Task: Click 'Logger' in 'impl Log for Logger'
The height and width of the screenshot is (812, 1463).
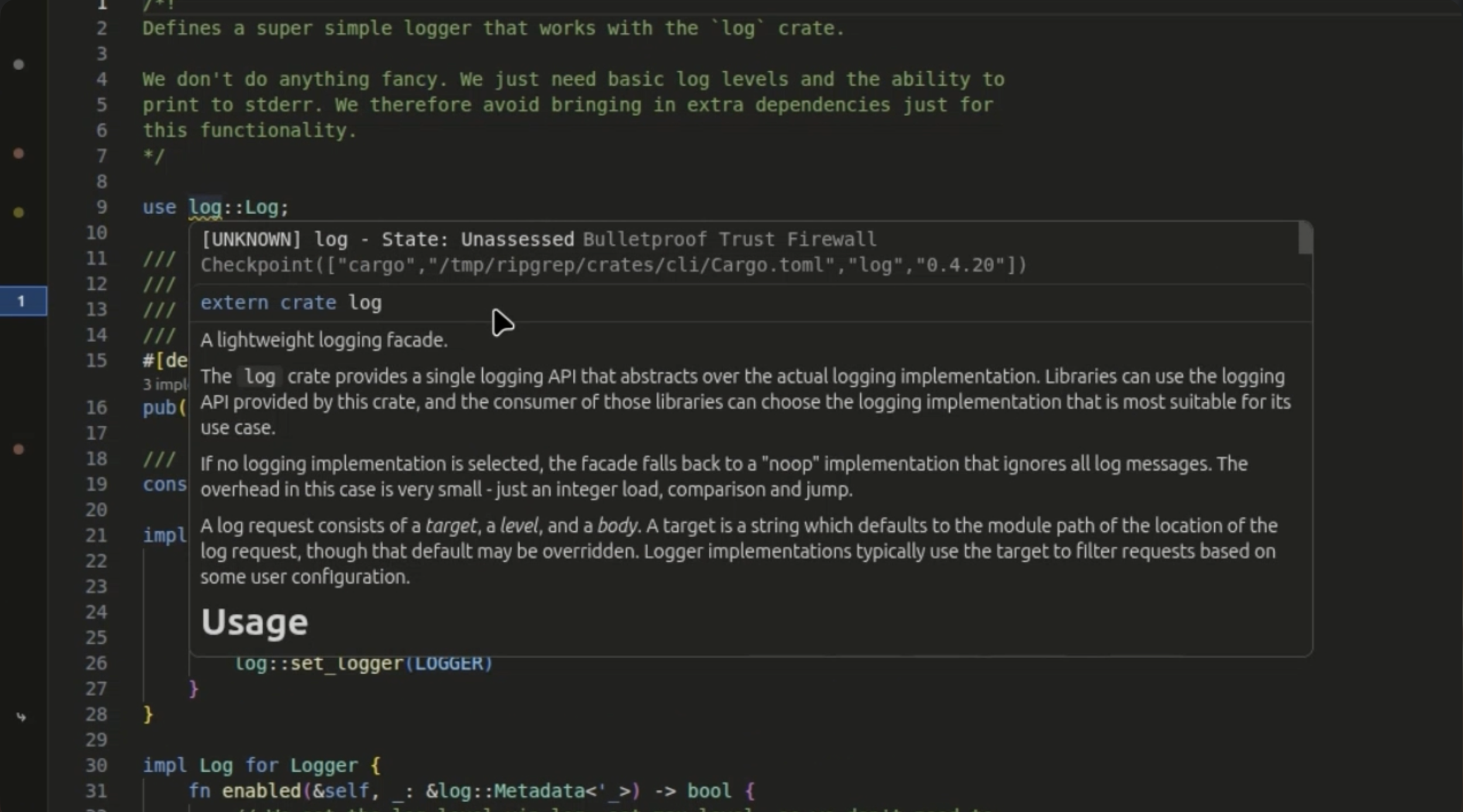Action: 324,766
